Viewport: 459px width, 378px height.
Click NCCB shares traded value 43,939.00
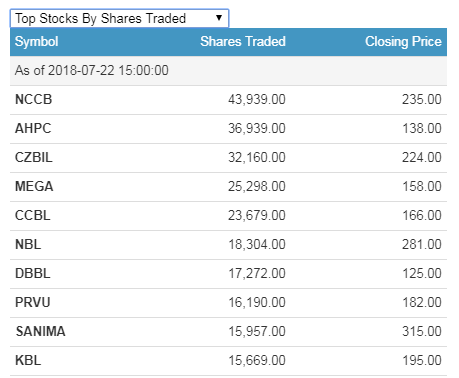click(x=257, y=100)
